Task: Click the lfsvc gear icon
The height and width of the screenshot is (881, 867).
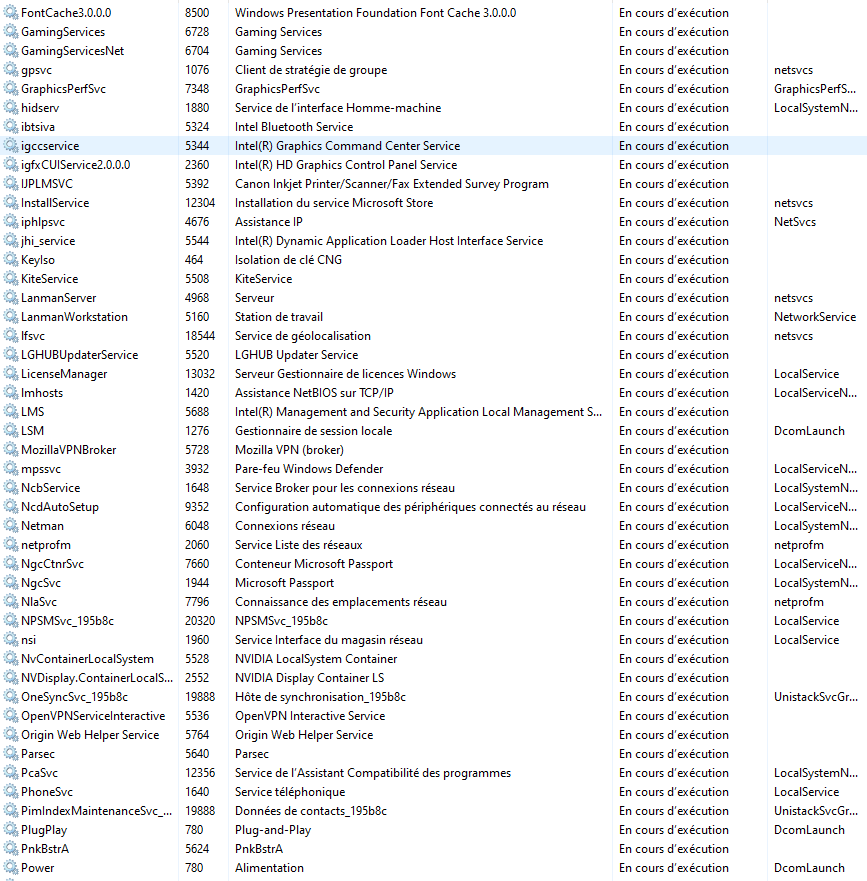Action: pyautogui.click(x=11, y=336)
